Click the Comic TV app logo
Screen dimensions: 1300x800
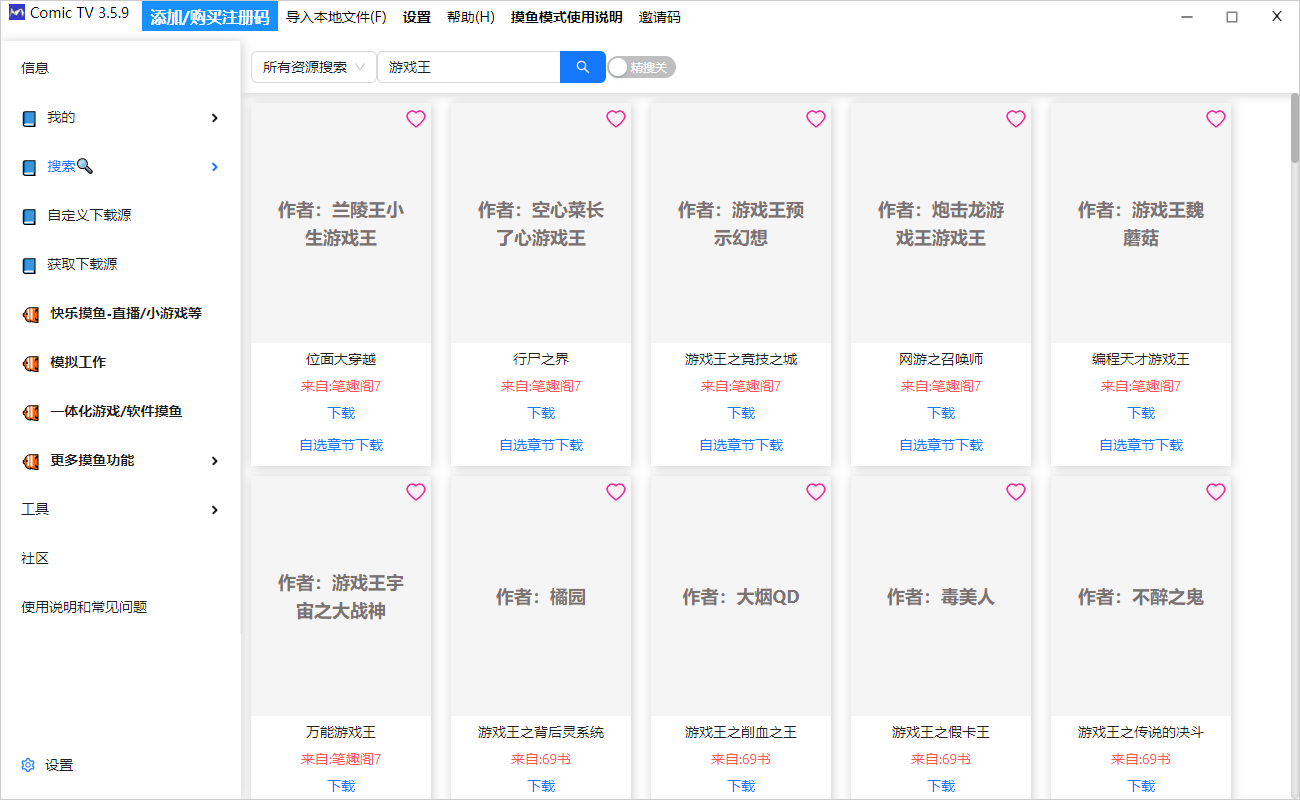click(x=17, y=14)
